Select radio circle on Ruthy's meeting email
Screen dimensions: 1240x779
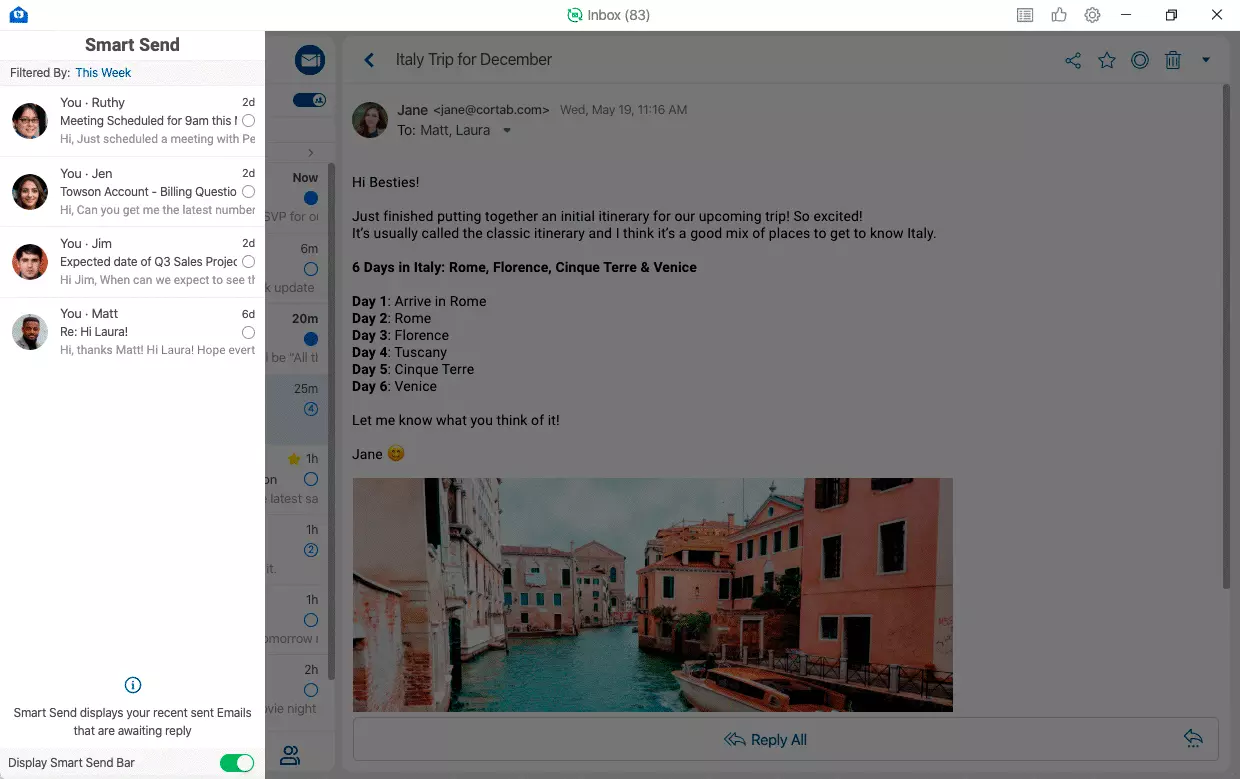(248, 121)
